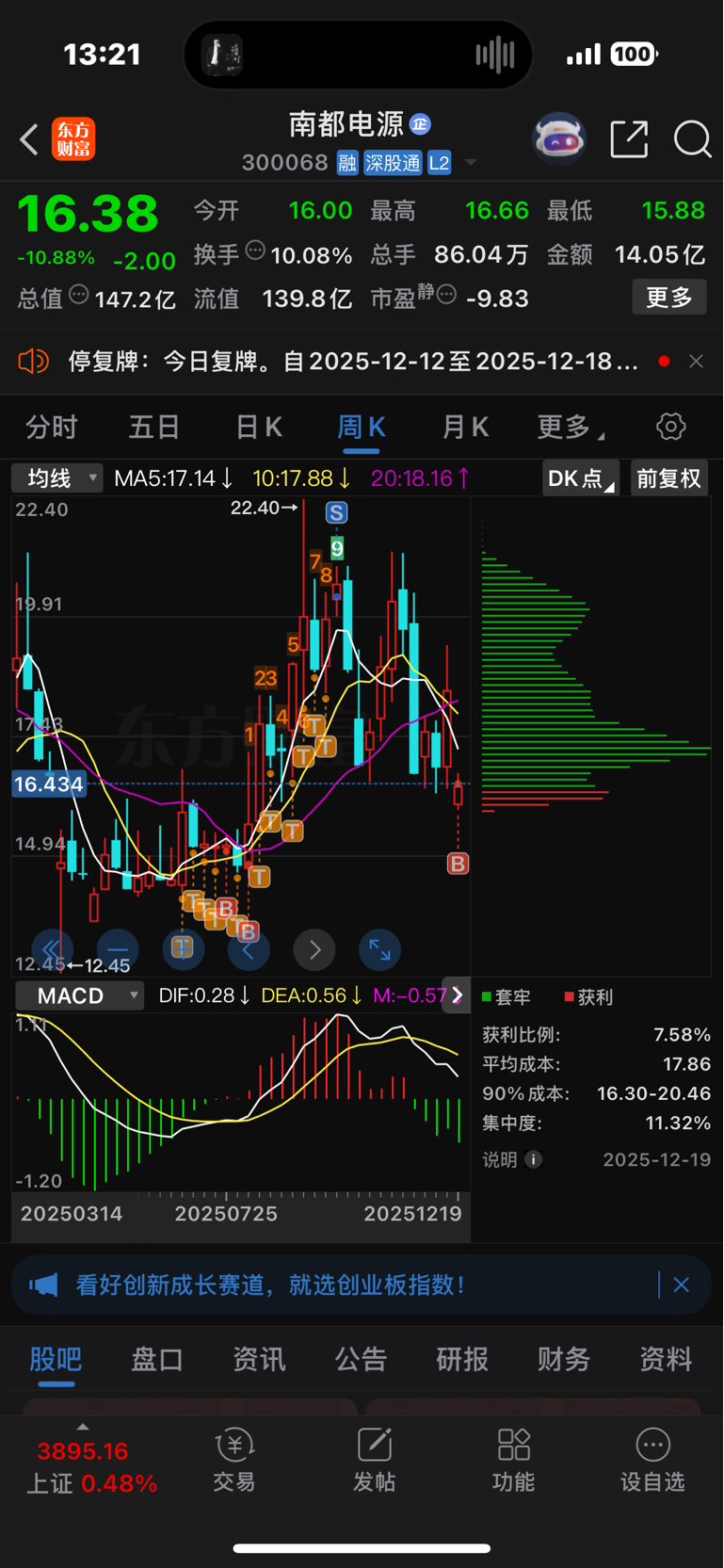724x1568 pixels.
Task: Move chart left with blue arrow
Action: click(x=249, y=949)
